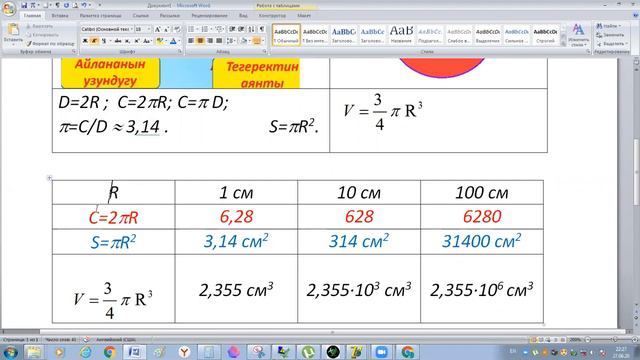This screenshot has height=360, width=640.
Task: Toggle italic formatting
Action: click(94, 41)
